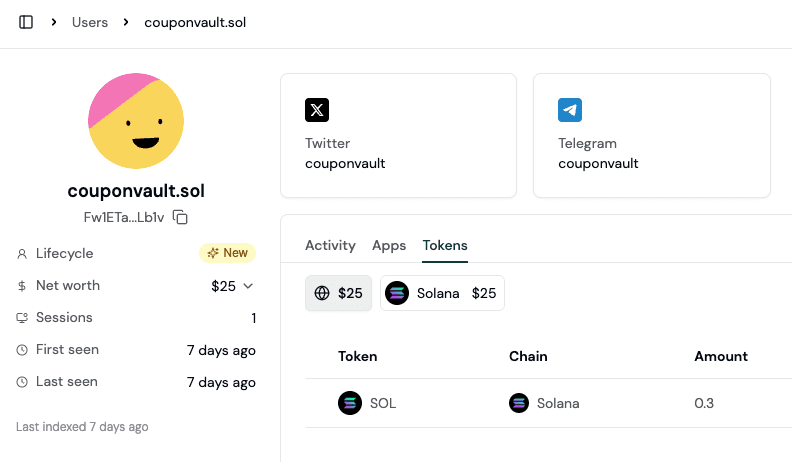Click the New lifecycle badge
The image size is (792, 462).
227,253
